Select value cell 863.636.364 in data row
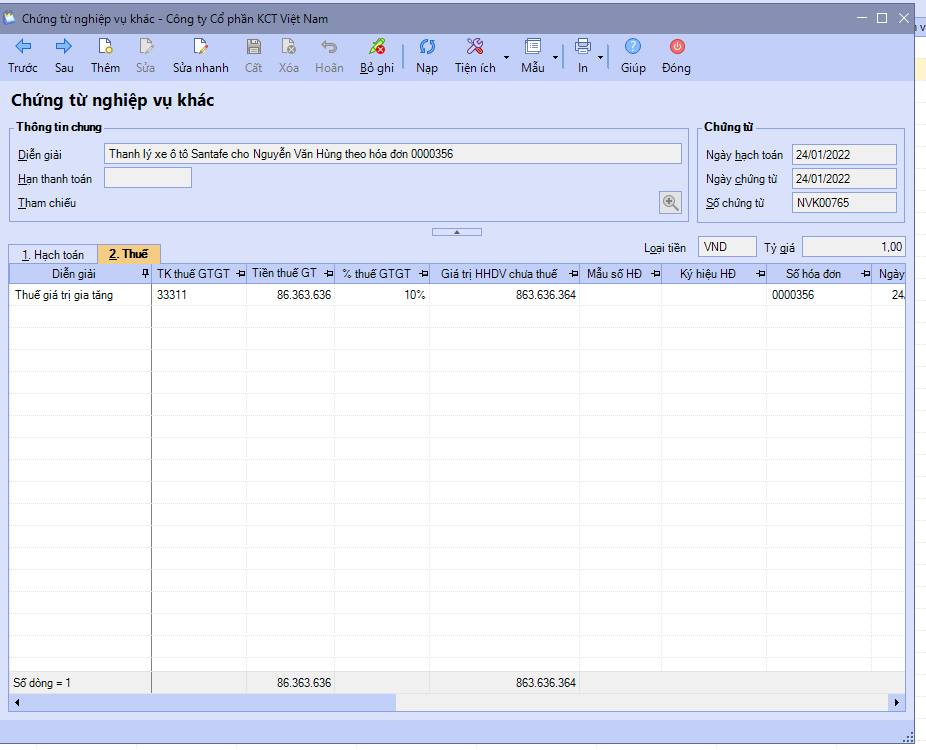926x750 pixels. pos(504,295)
